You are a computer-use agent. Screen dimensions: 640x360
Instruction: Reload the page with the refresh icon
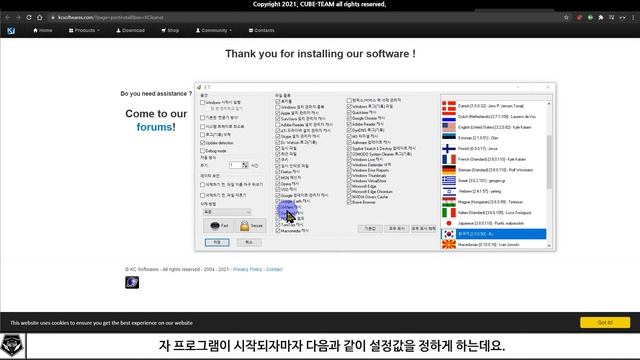29,18
